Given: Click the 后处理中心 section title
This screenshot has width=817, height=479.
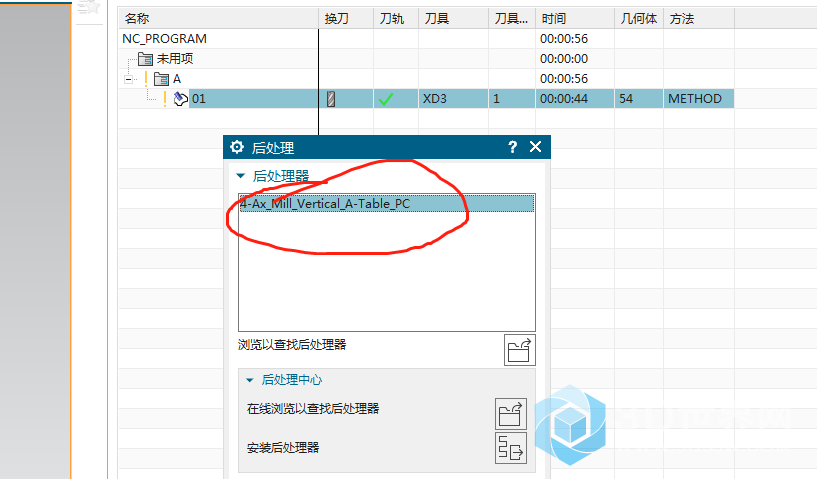Looking at the screenshot, I should coord(292,379).
